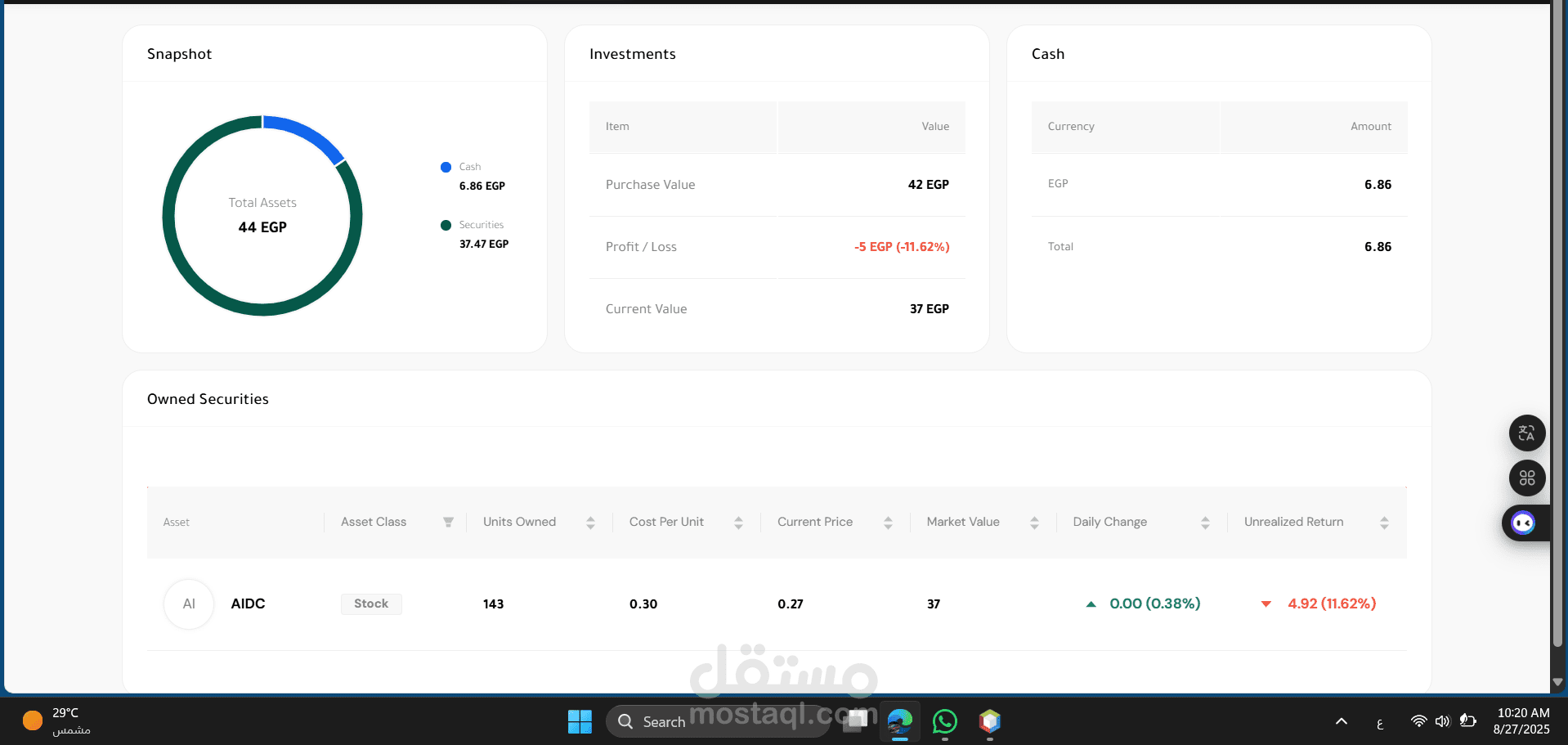Click the blue Cash legend dot
Screen dimensions: 1568x745
[x=446, y=168]
